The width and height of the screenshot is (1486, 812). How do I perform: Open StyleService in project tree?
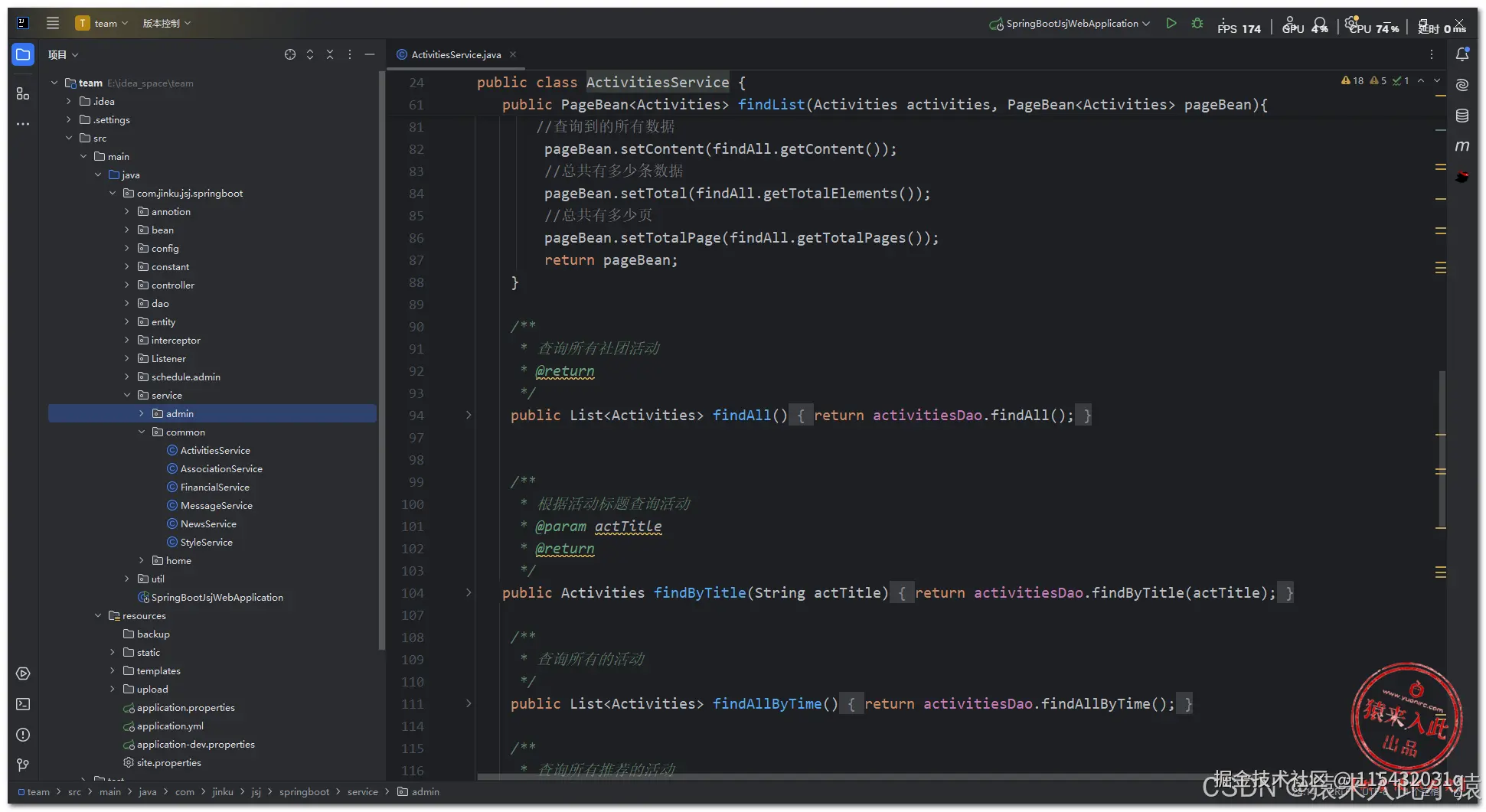point(207,542)
